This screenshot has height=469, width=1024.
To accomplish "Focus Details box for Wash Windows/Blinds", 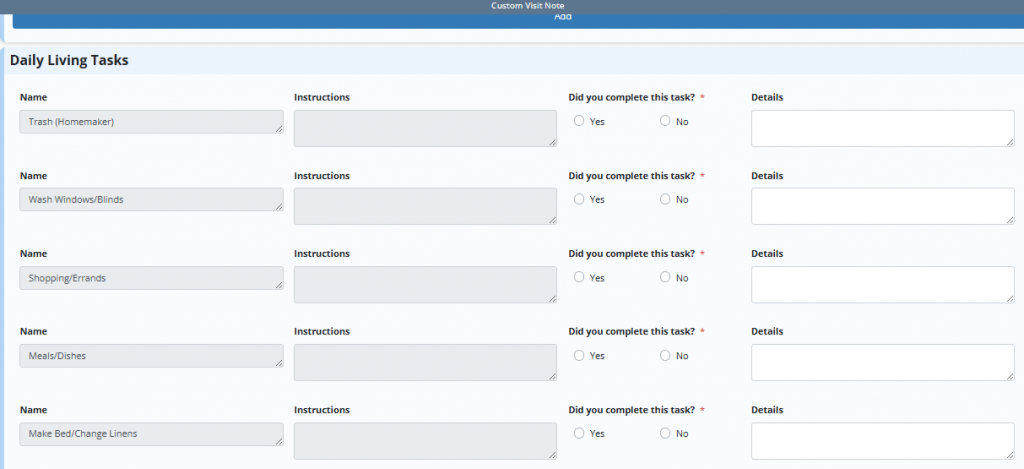I will click(x=882, y=206).
